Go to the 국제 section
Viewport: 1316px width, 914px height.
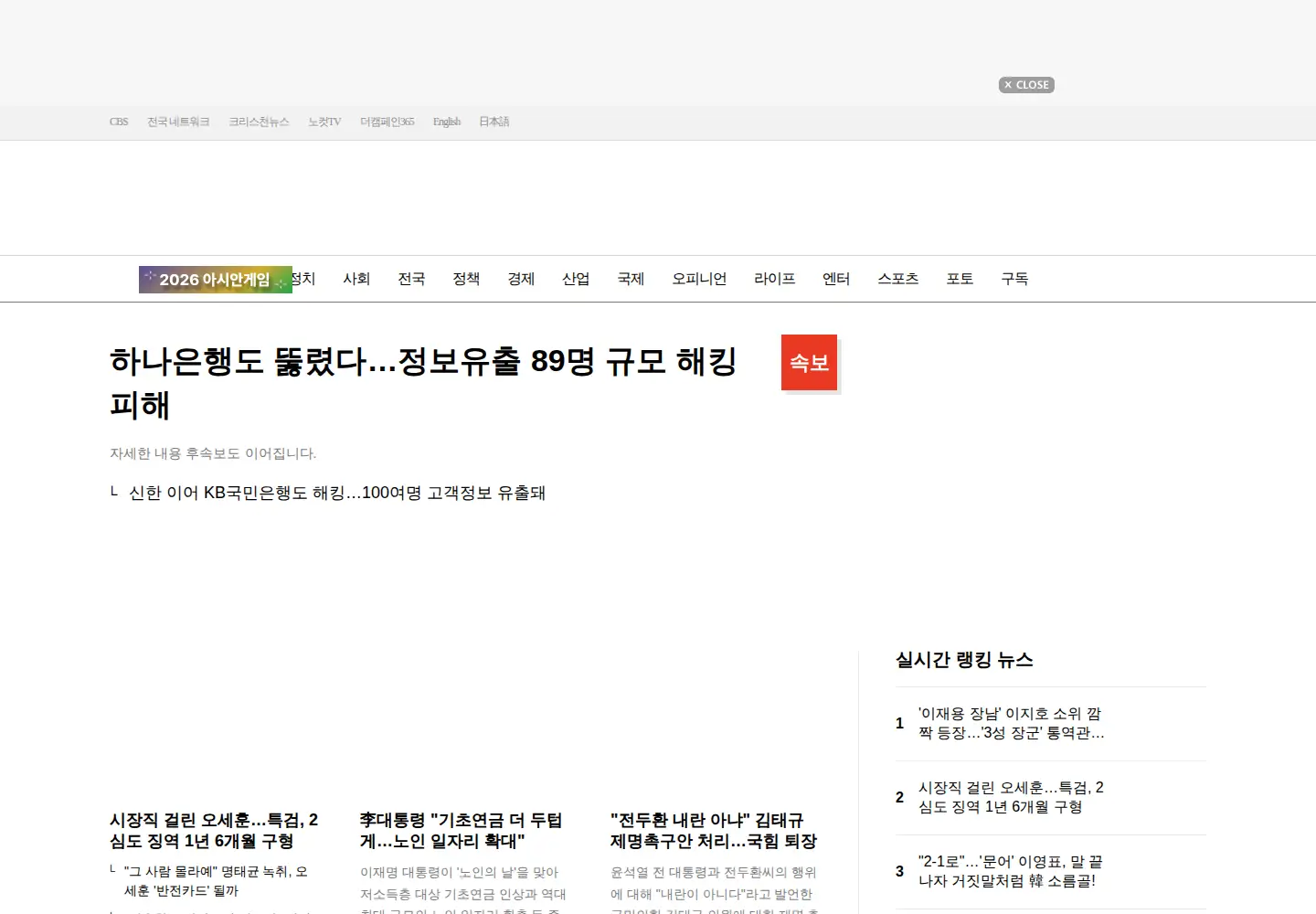(631, 279)
